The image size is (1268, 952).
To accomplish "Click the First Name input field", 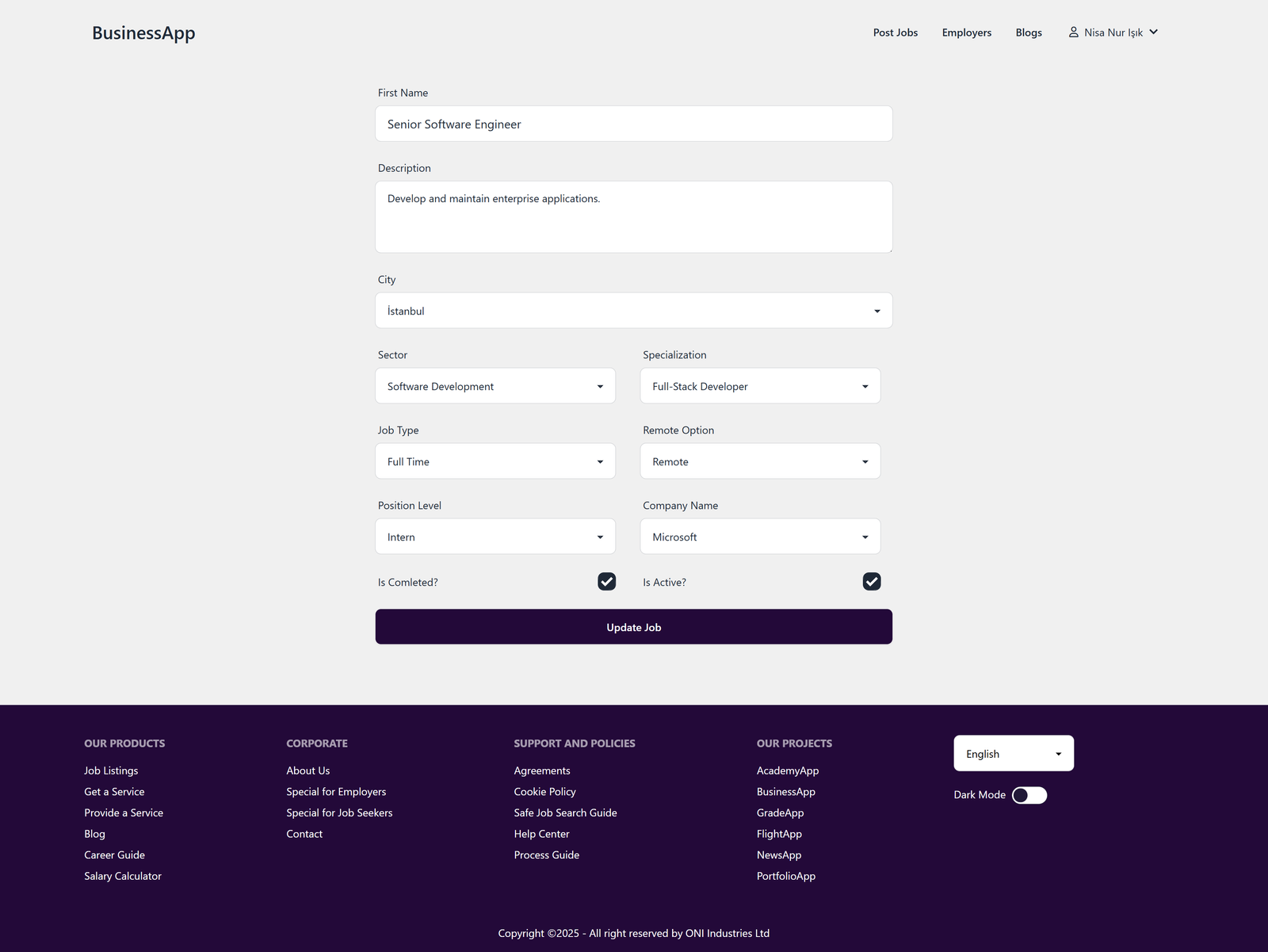I will pyautogui.click(x=633, y=124).
